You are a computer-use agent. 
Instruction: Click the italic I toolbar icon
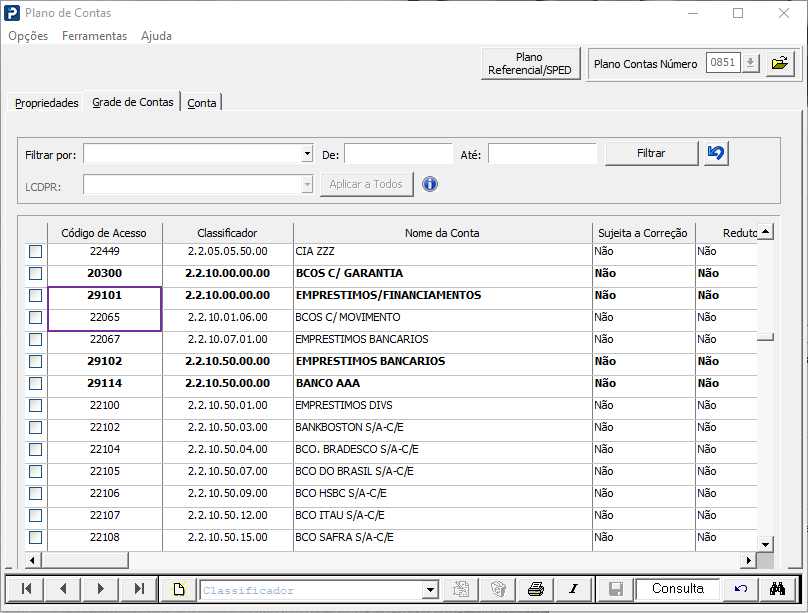point(573,588)
